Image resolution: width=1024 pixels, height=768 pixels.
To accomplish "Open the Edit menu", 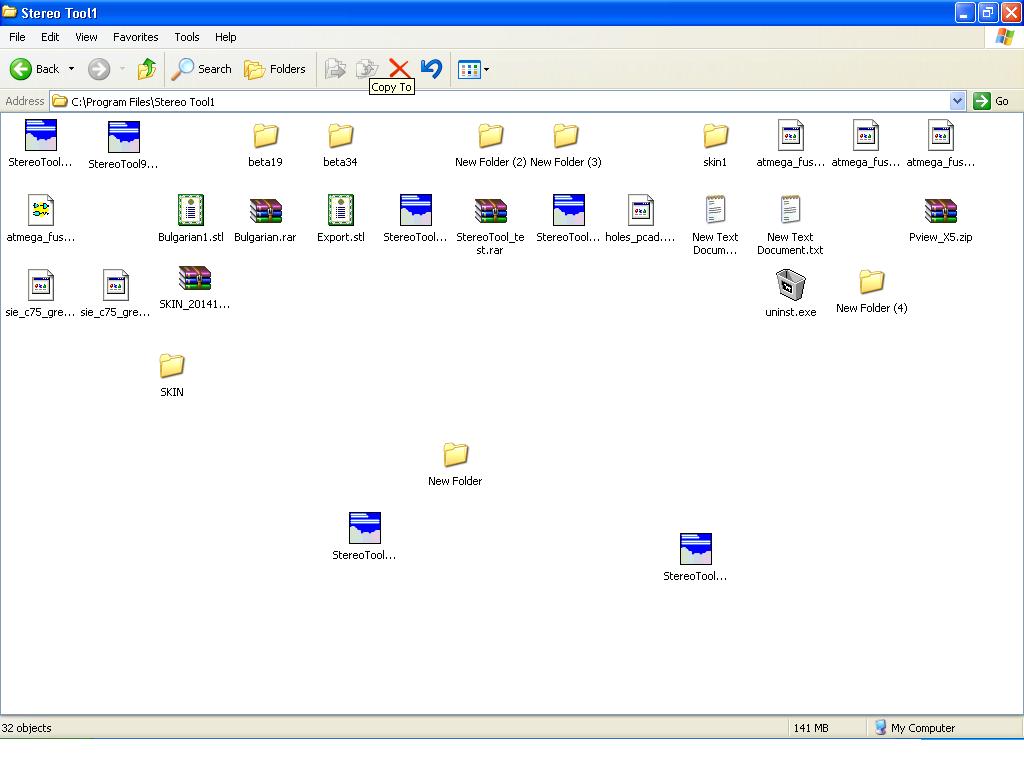I will point(50,37).
